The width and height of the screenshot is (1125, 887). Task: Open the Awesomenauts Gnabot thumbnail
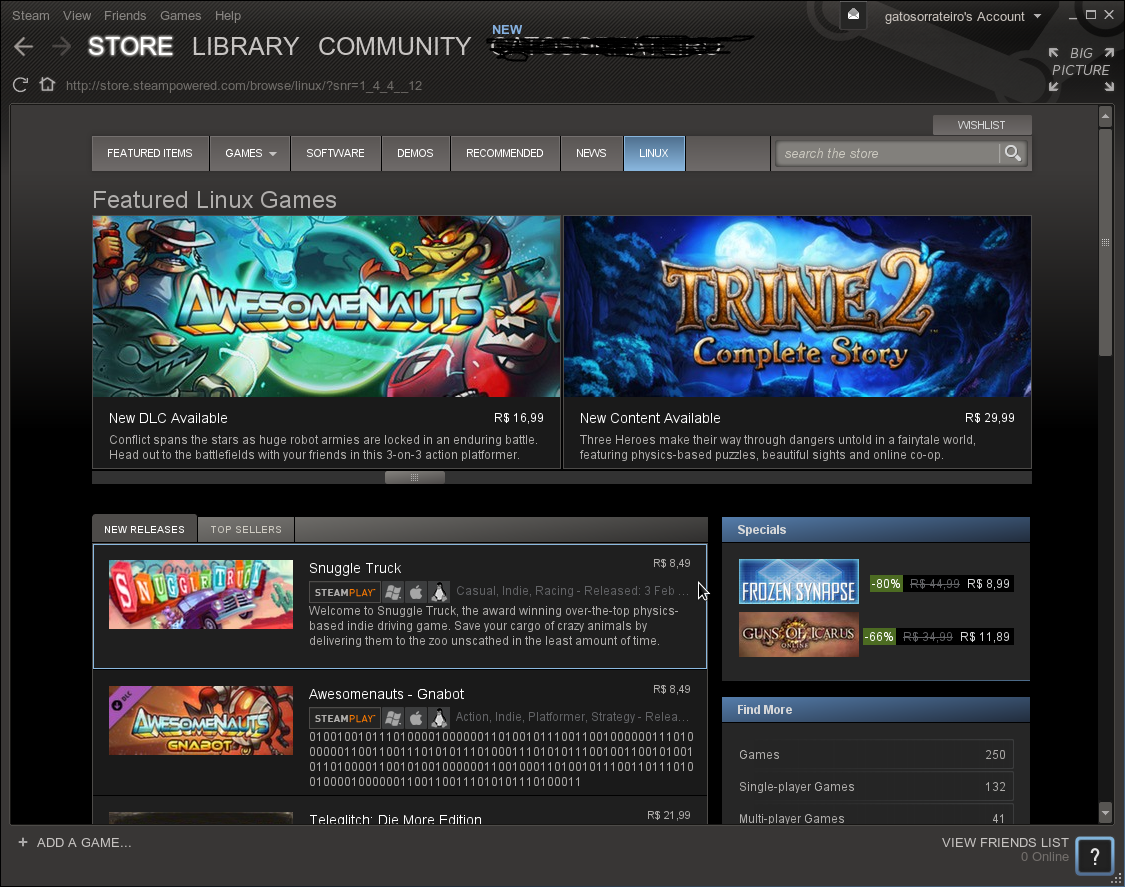point(201,720)
